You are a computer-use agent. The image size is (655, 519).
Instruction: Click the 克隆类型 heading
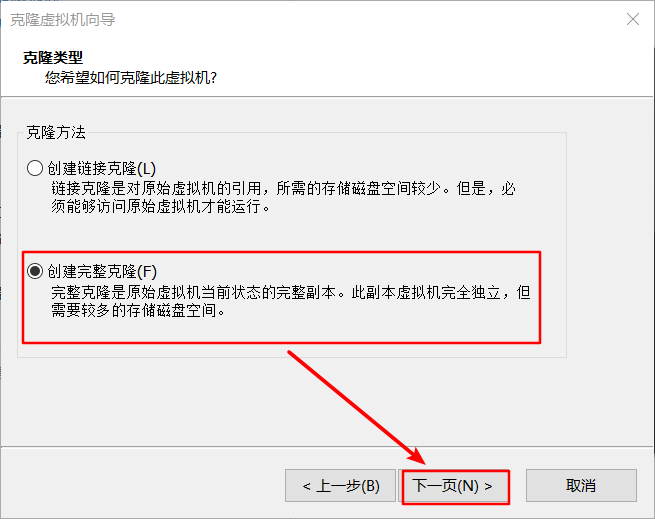coord(53,58)
